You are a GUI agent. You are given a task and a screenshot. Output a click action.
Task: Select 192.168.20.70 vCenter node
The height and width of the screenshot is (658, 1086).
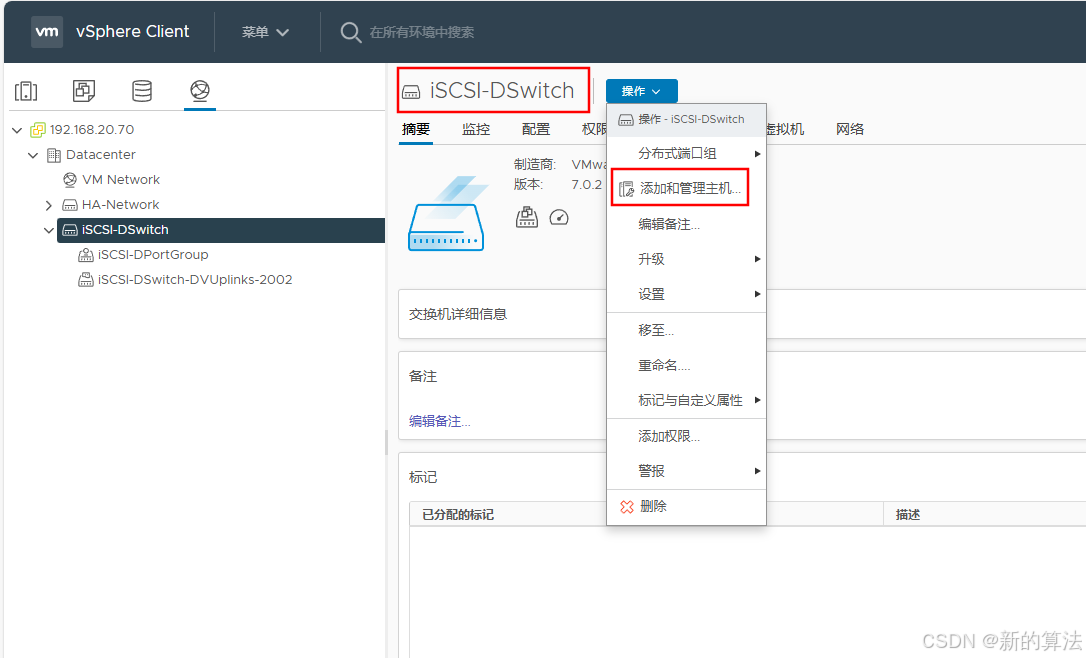coord(92,130)
